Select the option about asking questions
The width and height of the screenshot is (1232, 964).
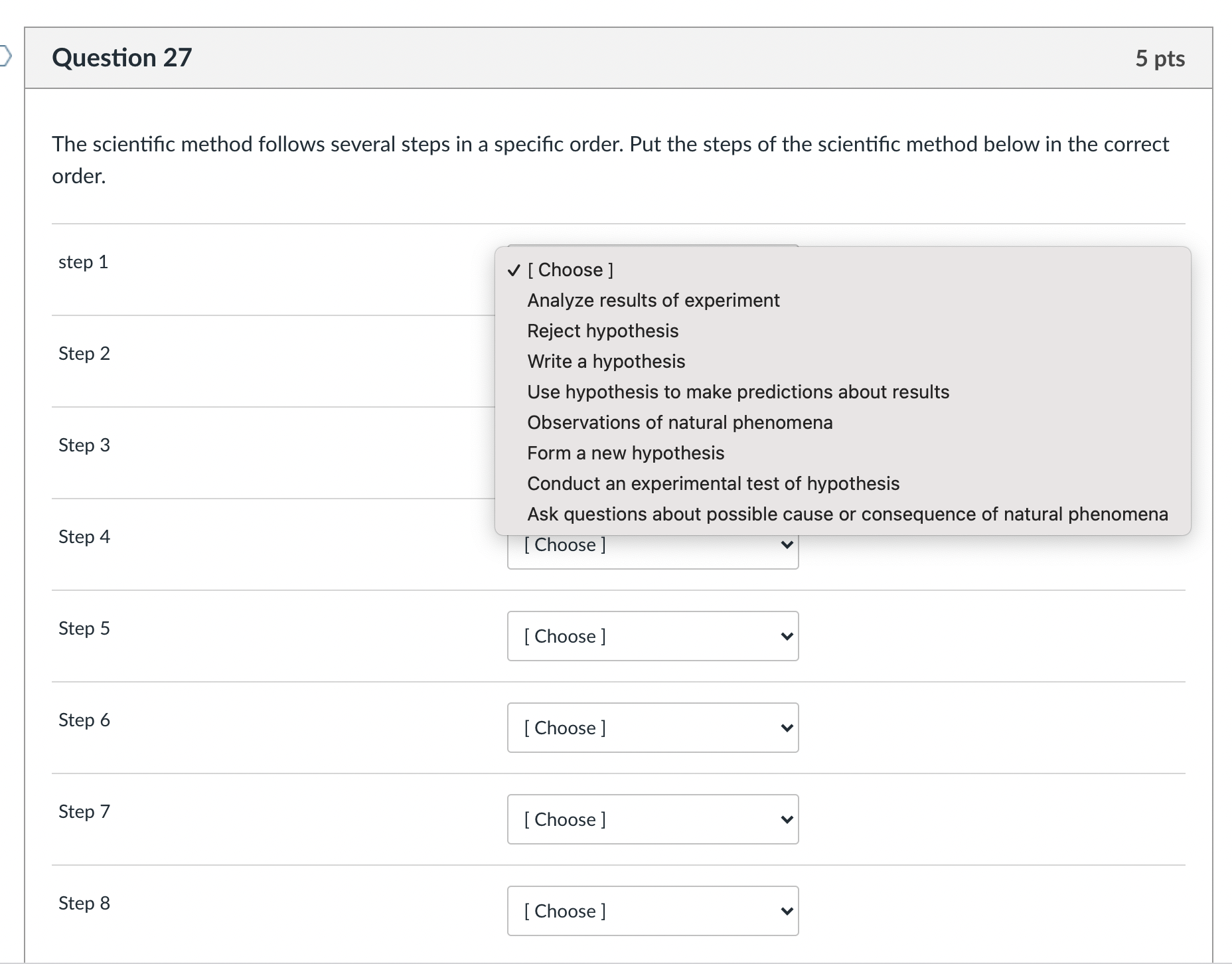click(847, 514)
